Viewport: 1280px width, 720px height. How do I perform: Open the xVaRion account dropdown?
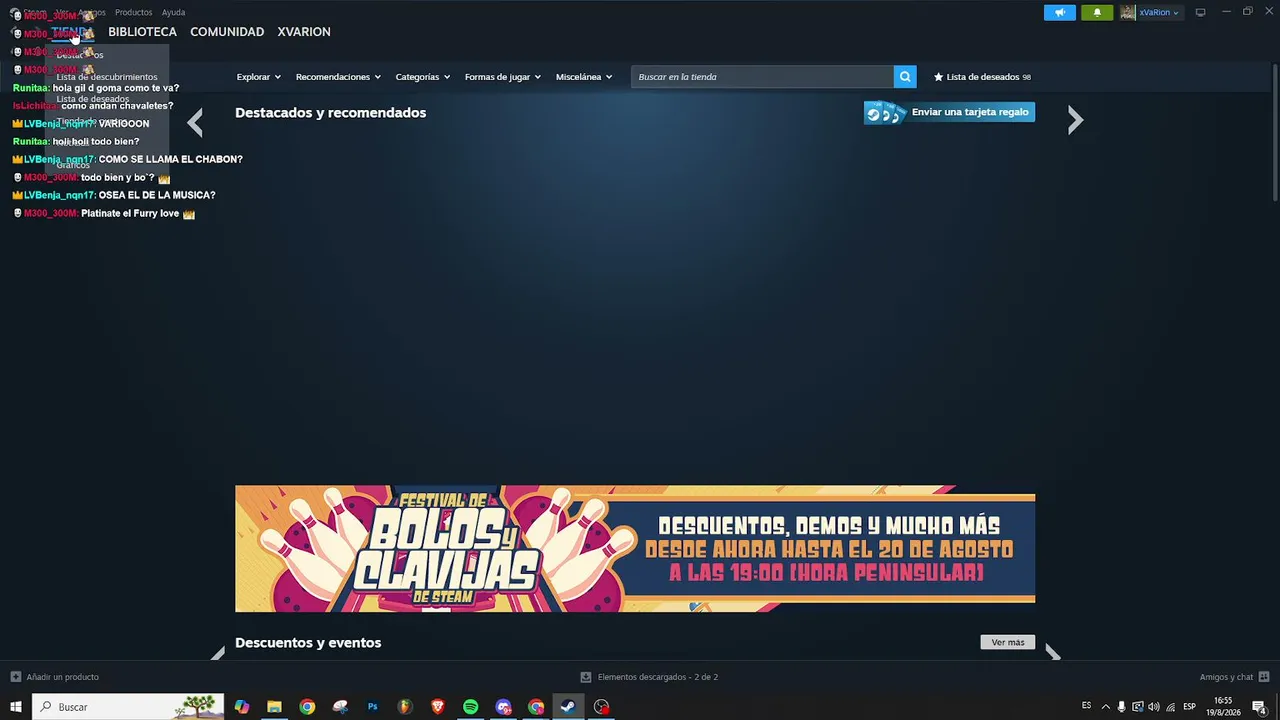tap(1159, 13)
